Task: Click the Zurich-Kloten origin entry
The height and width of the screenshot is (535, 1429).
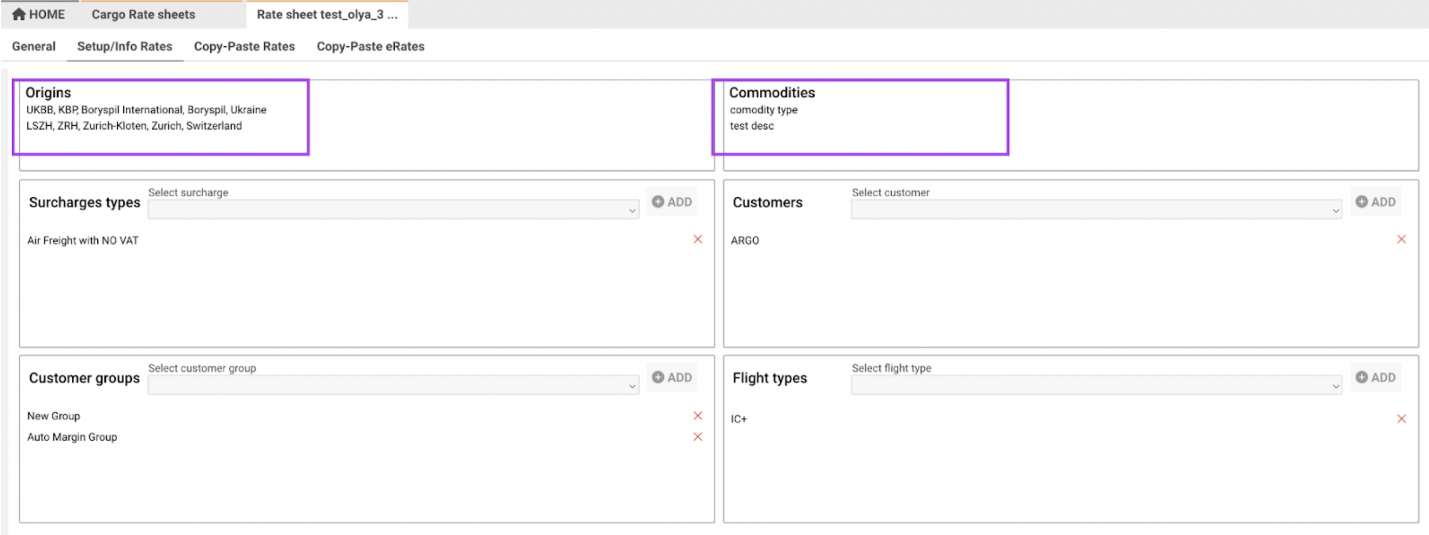Action: [134, 126]
